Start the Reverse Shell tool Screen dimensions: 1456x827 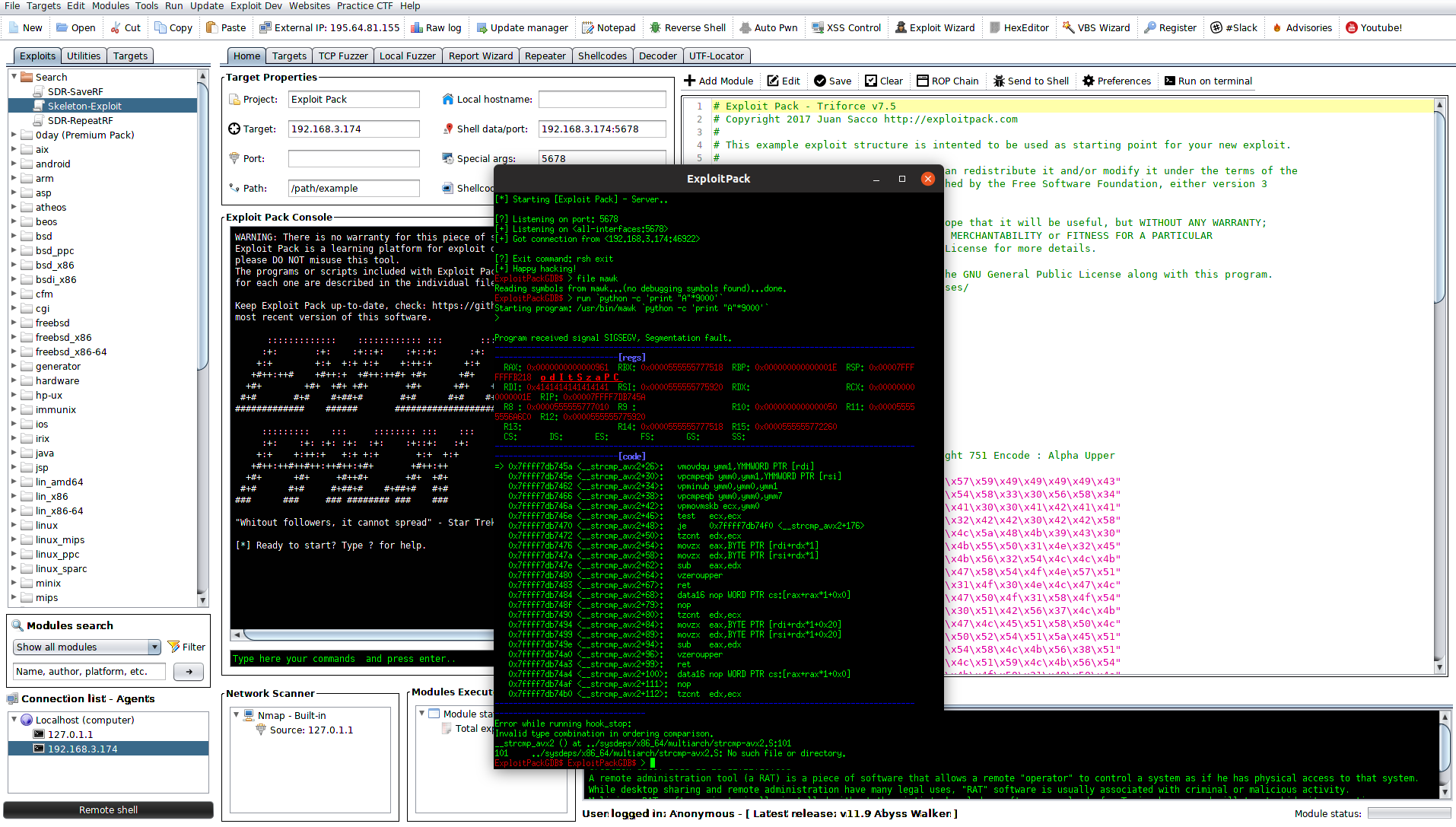(x=688, y=27)
